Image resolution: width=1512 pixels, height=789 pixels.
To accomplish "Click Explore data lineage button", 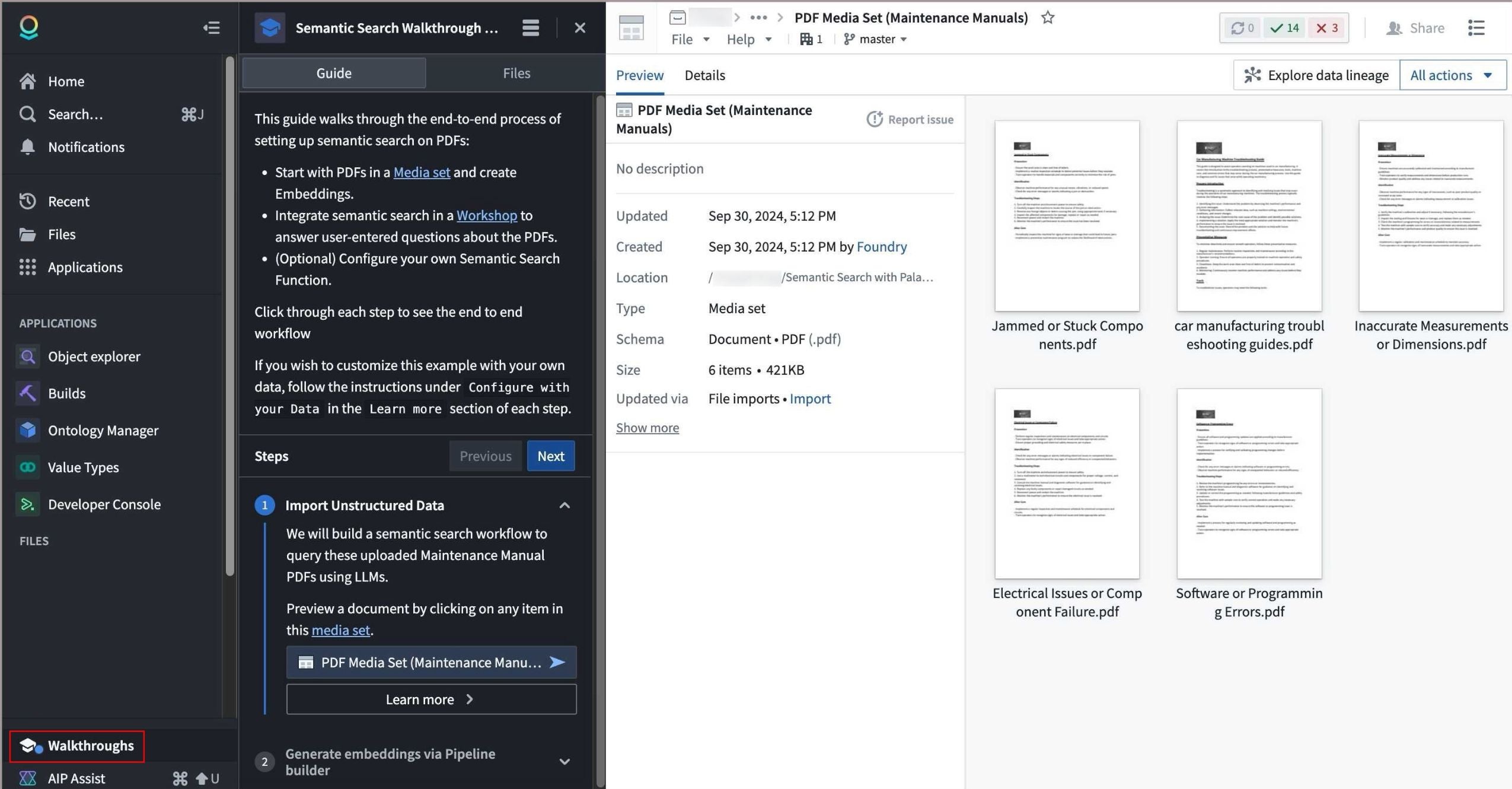I will tap(1316, 75).
